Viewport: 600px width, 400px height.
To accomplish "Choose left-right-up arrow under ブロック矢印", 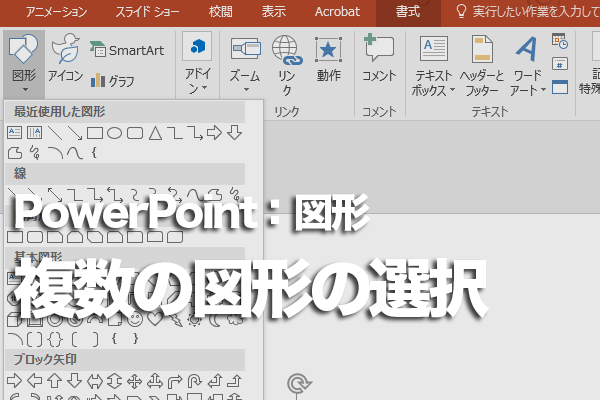I will [x=155, y=381].
